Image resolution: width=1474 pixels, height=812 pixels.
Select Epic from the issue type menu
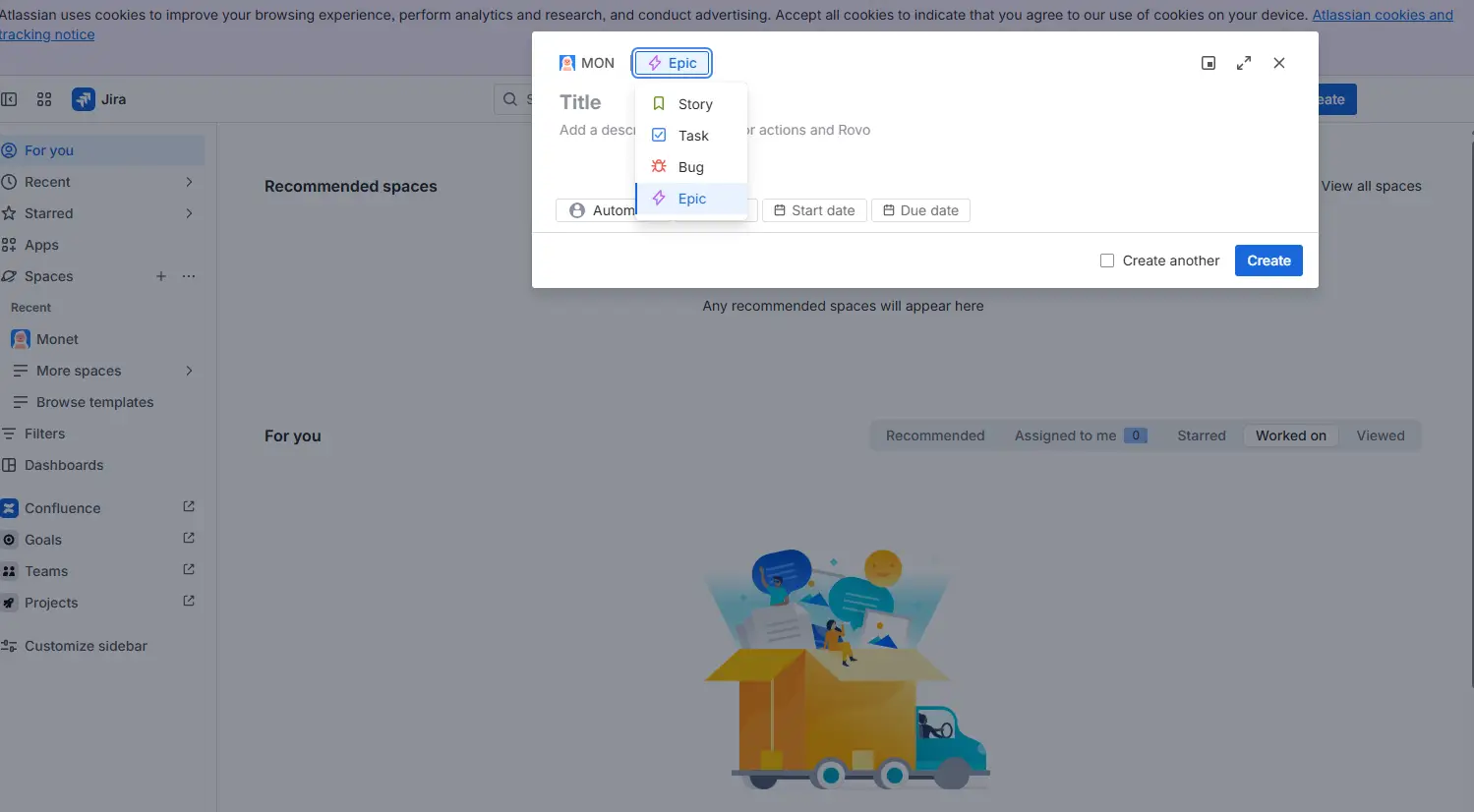[x=691, y=199]
